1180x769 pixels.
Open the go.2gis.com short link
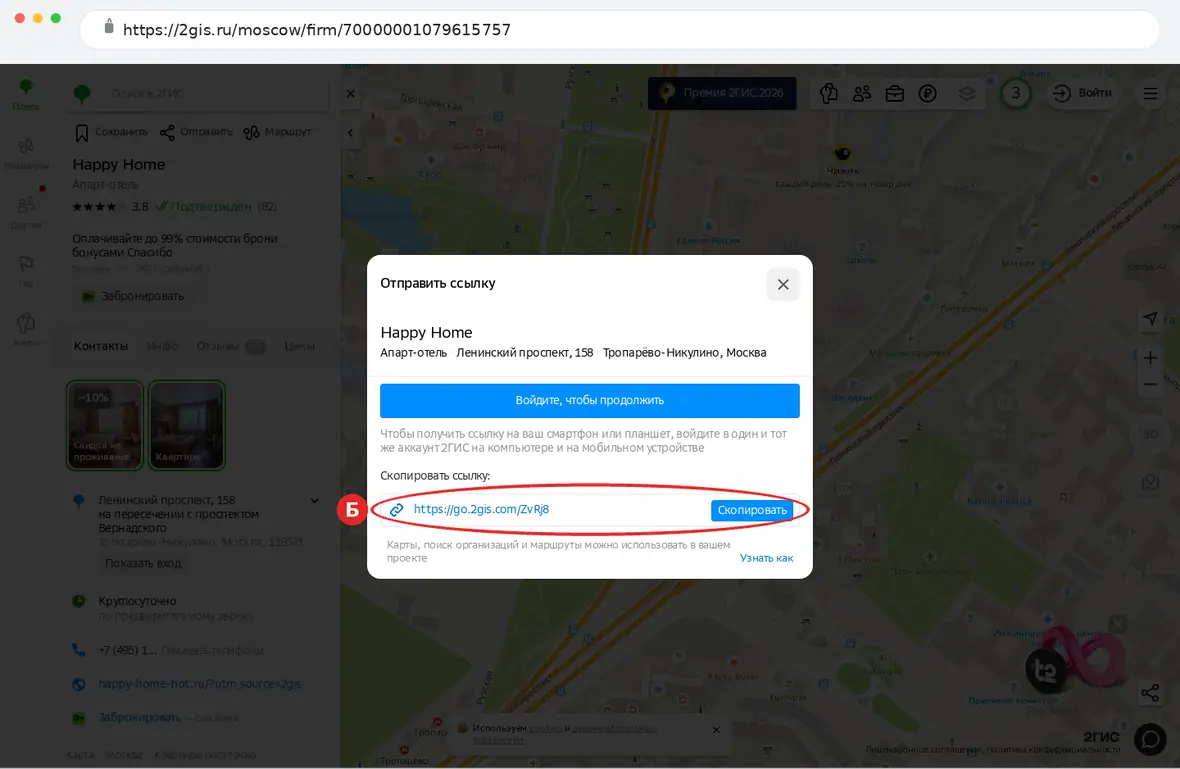(x=481, y=509)
